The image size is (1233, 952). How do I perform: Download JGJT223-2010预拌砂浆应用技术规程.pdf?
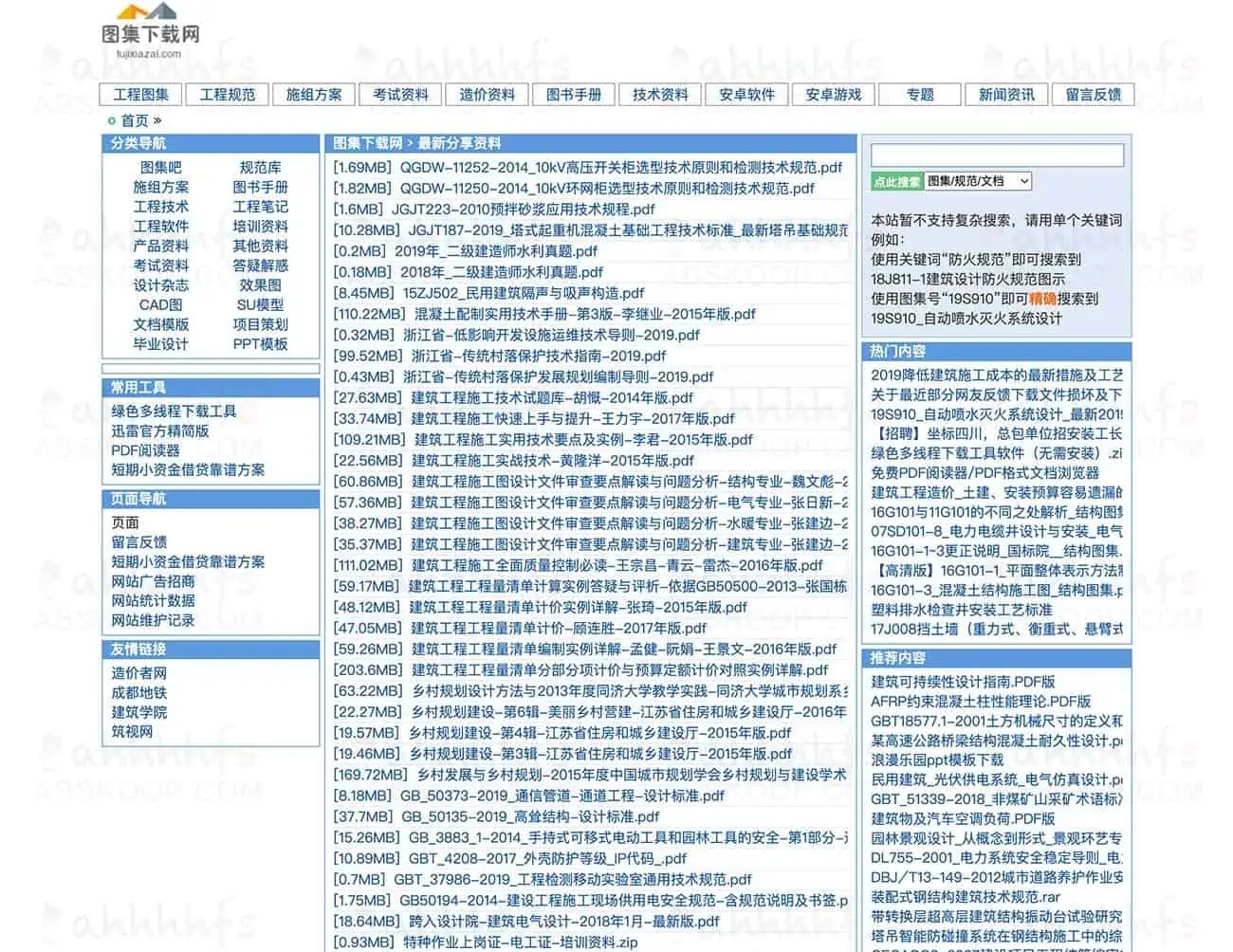click(494, 210)
